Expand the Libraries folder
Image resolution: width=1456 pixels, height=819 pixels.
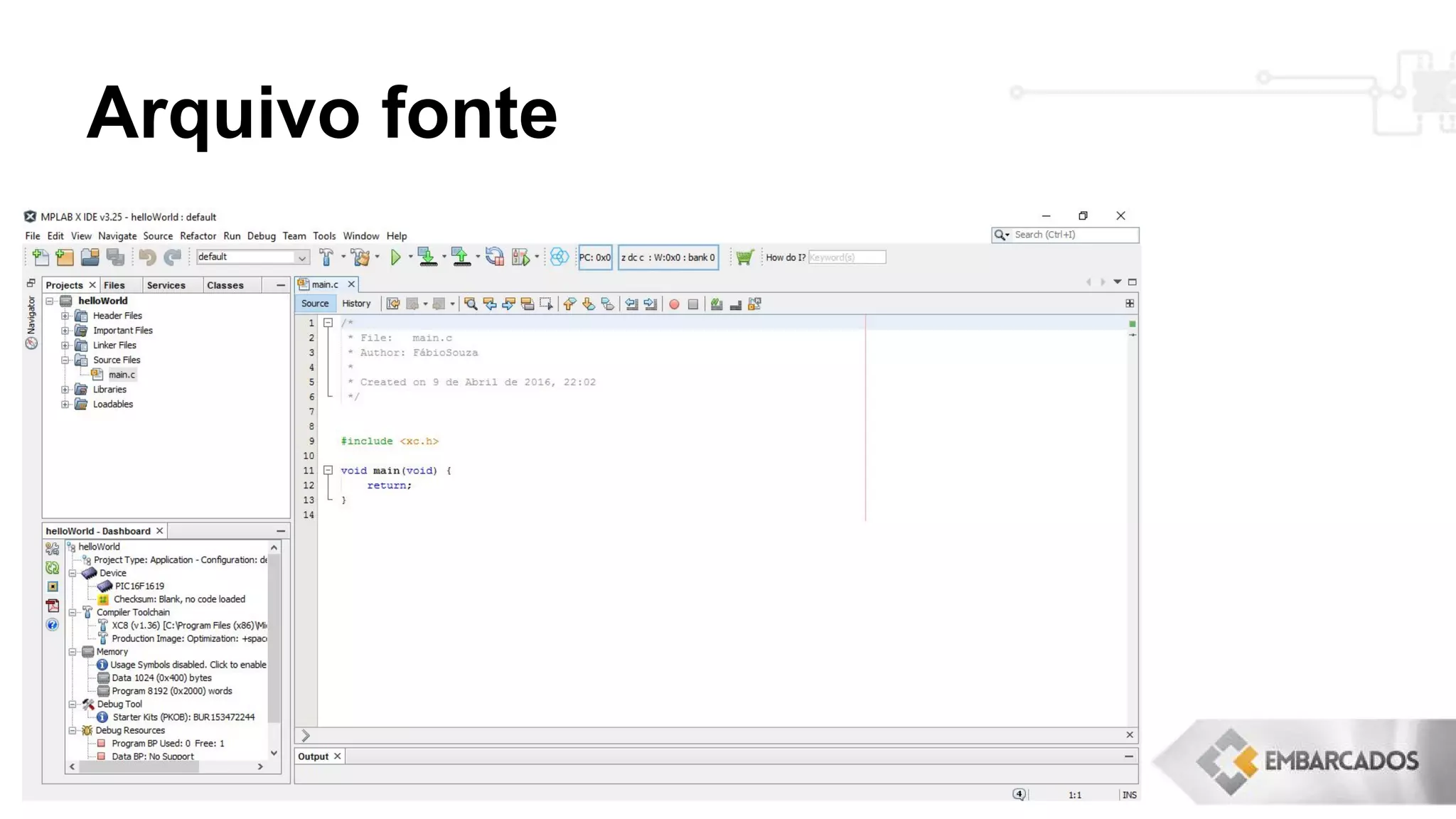tap(65, 390)
